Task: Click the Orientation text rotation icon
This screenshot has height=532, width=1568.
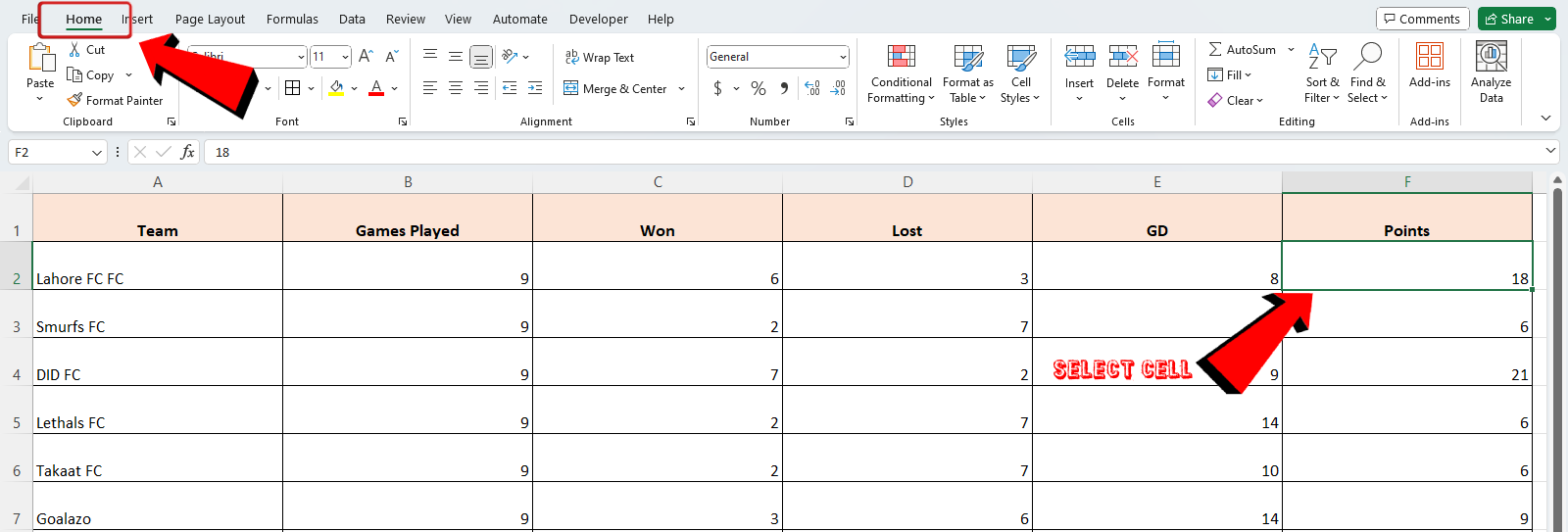Action: 510,57
